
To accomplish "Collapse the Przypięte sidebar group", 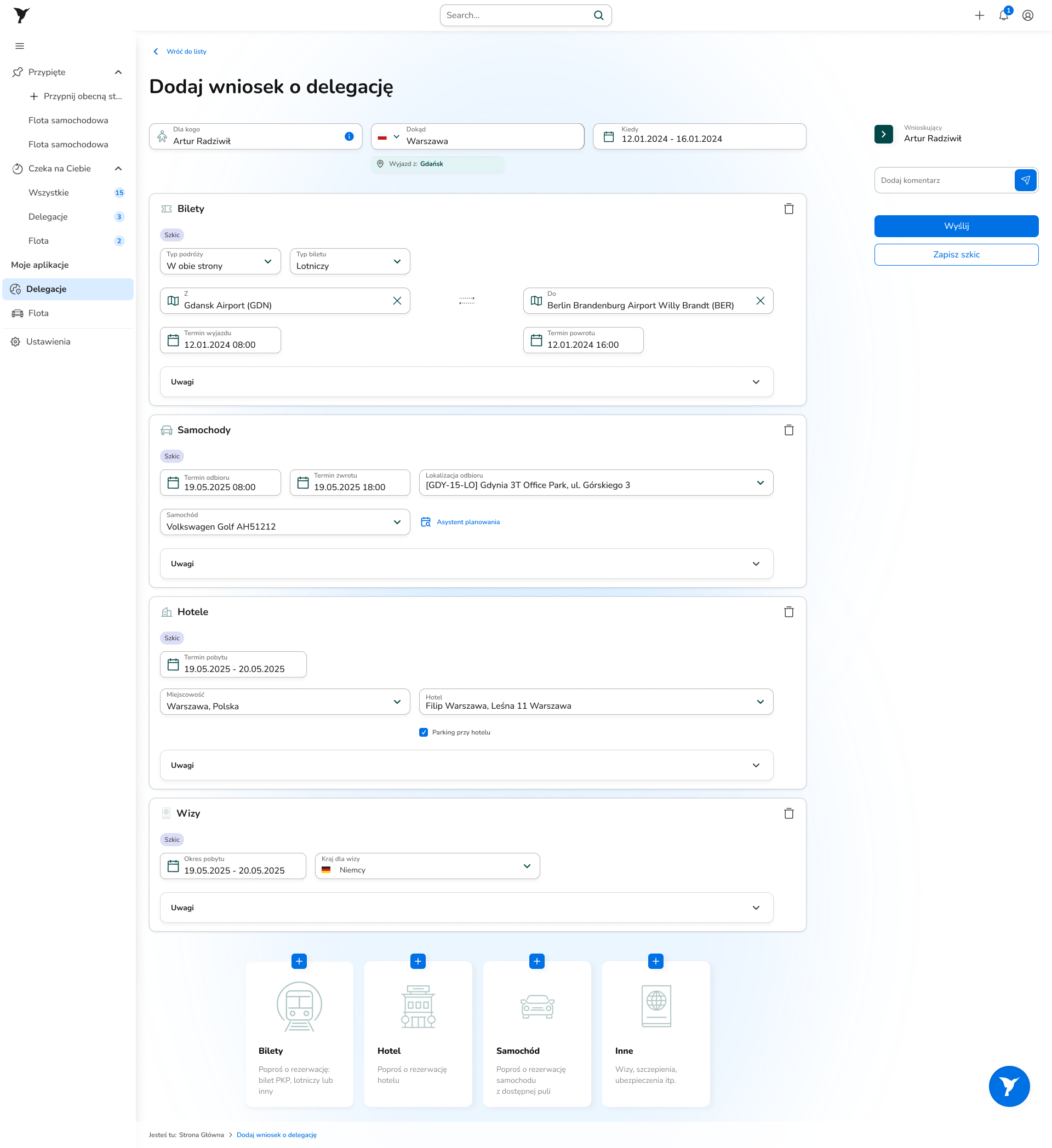I will 118,72.
